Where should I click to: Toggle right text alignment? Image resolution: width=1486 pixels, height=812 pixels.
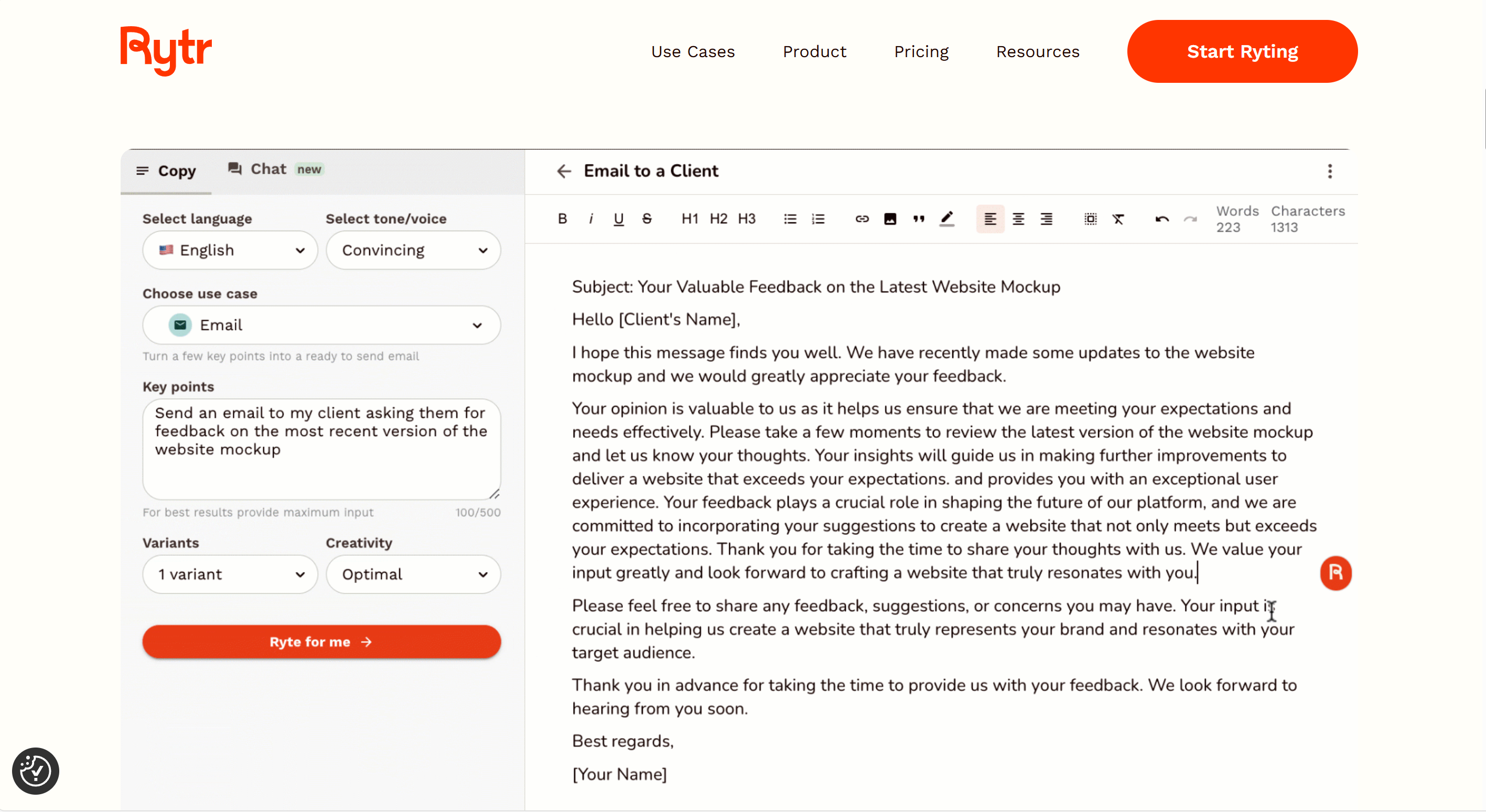[1046, 219]
